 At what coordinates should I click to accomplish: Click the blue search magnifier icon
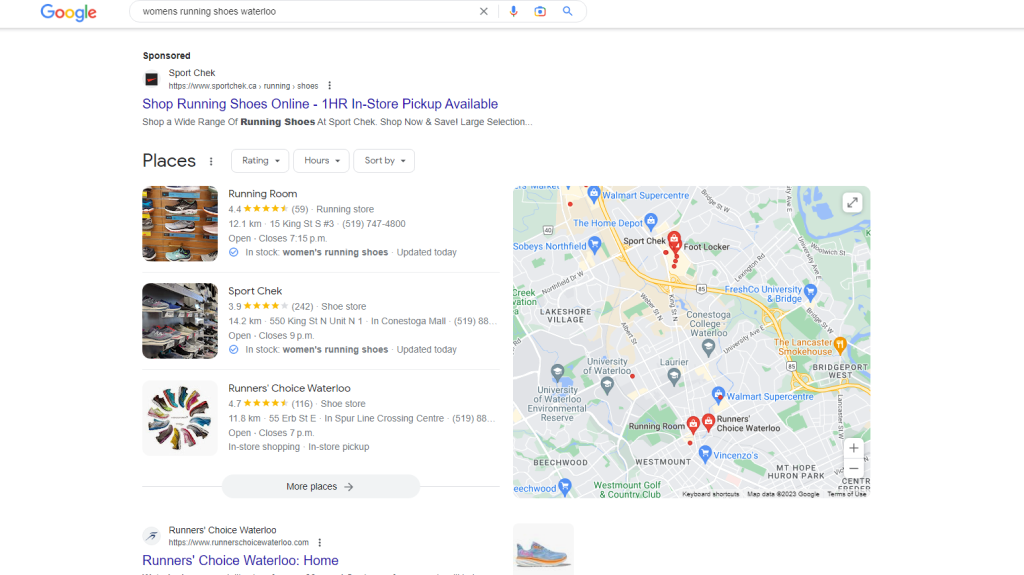coord(568,12)
